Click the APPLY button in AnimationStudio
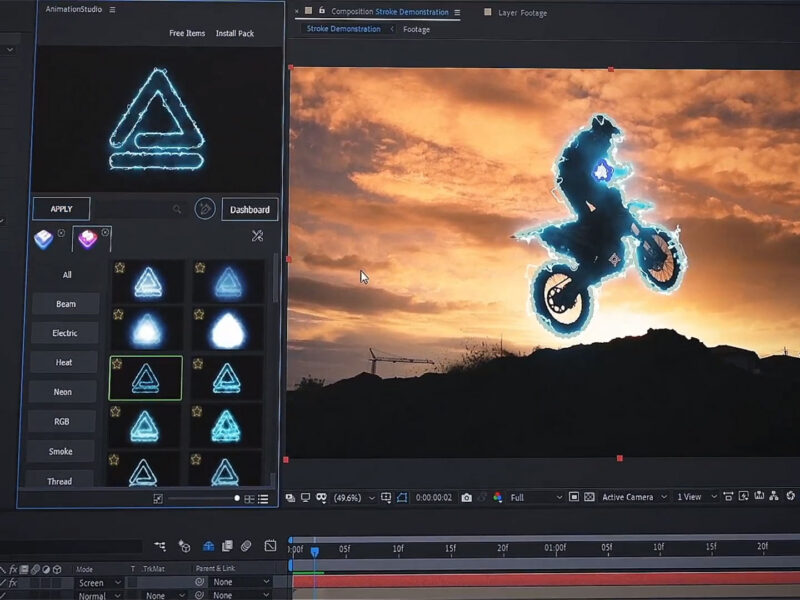The width and height of the screenshot is (800, 600). [x=61, y=209]
